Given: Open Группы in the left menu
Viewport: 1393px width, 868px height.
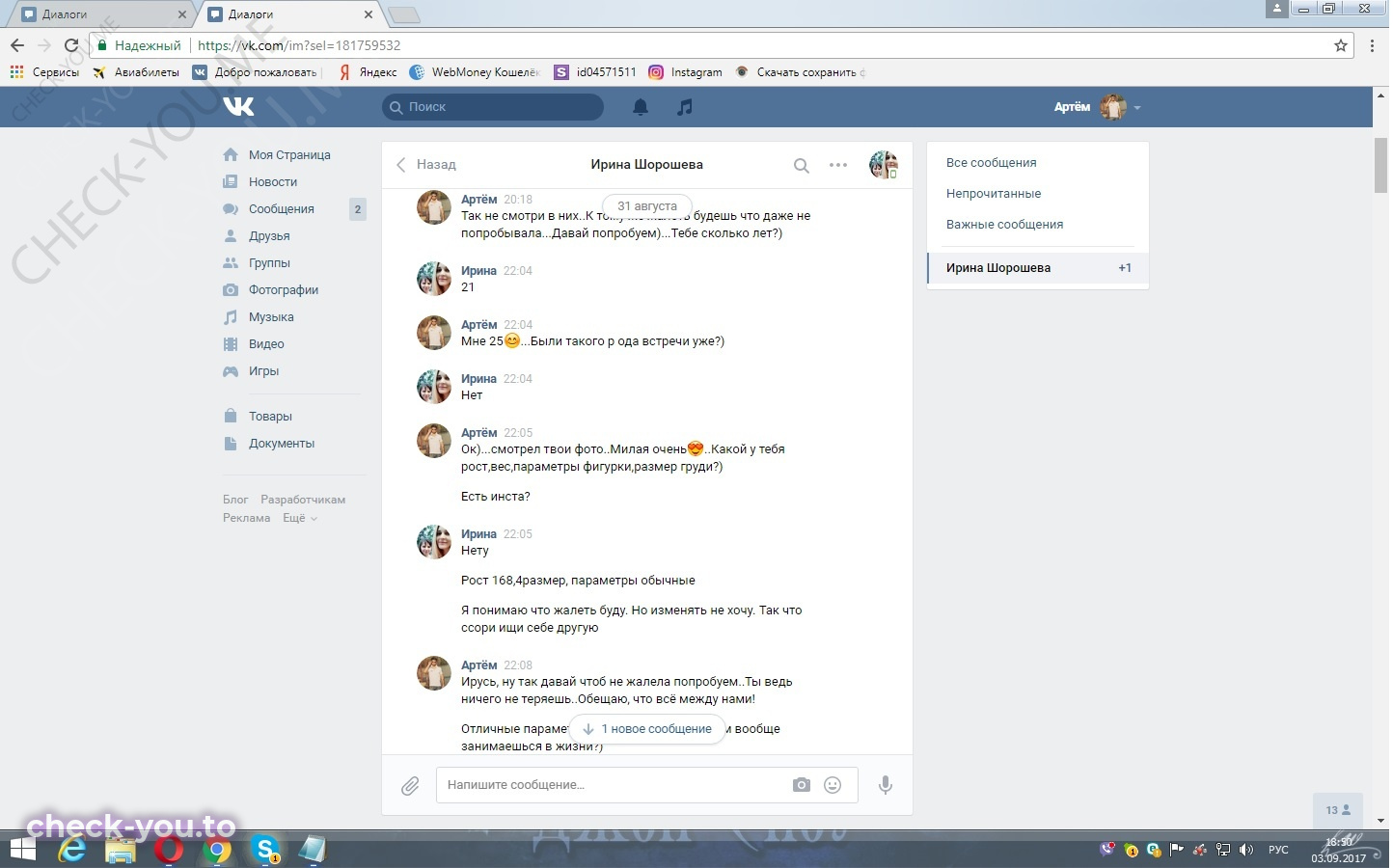Looking at the screenshot, I should (269, 263).
